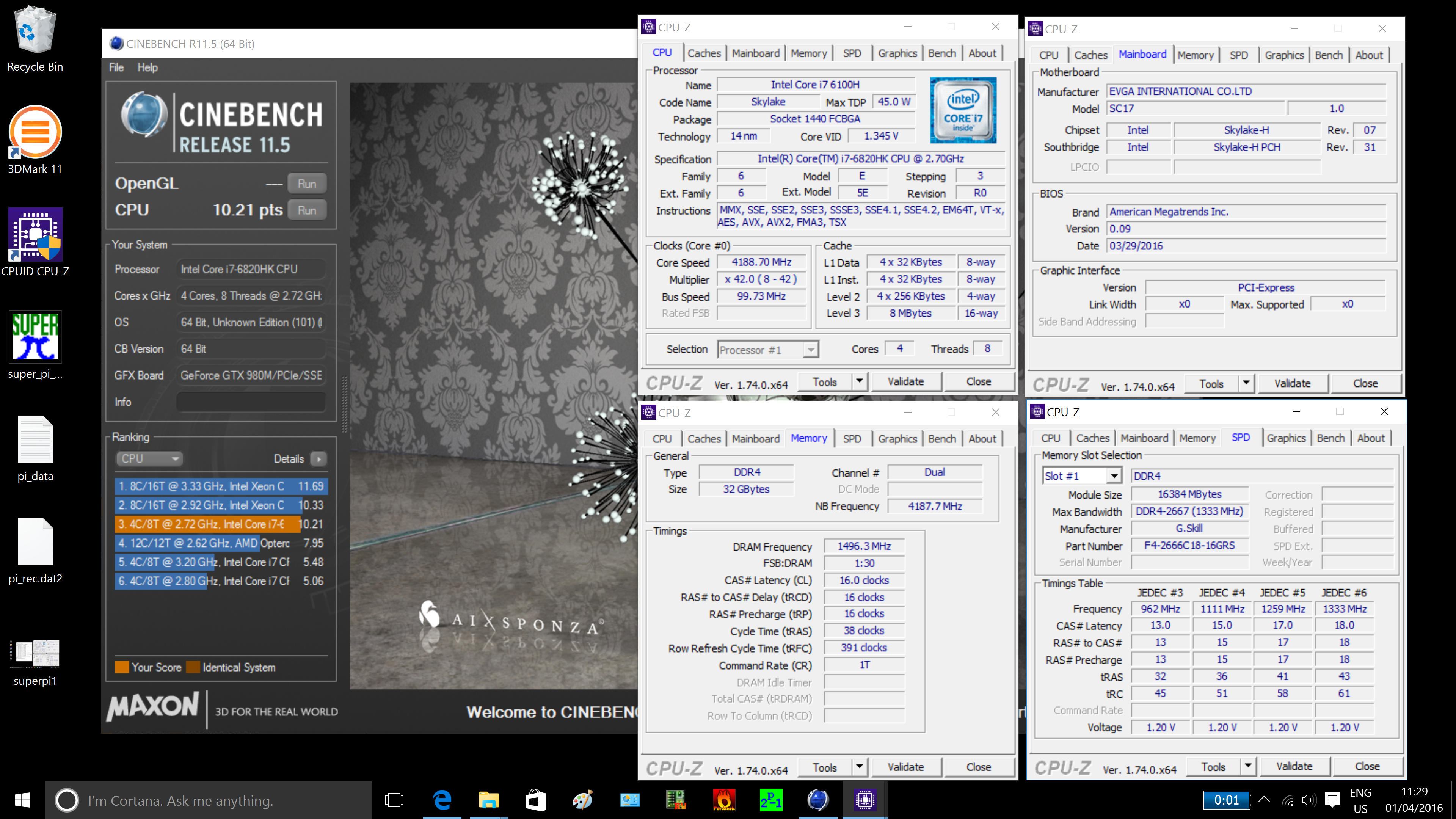Click the Cinebench Info text field

click(x=251, y=402)
